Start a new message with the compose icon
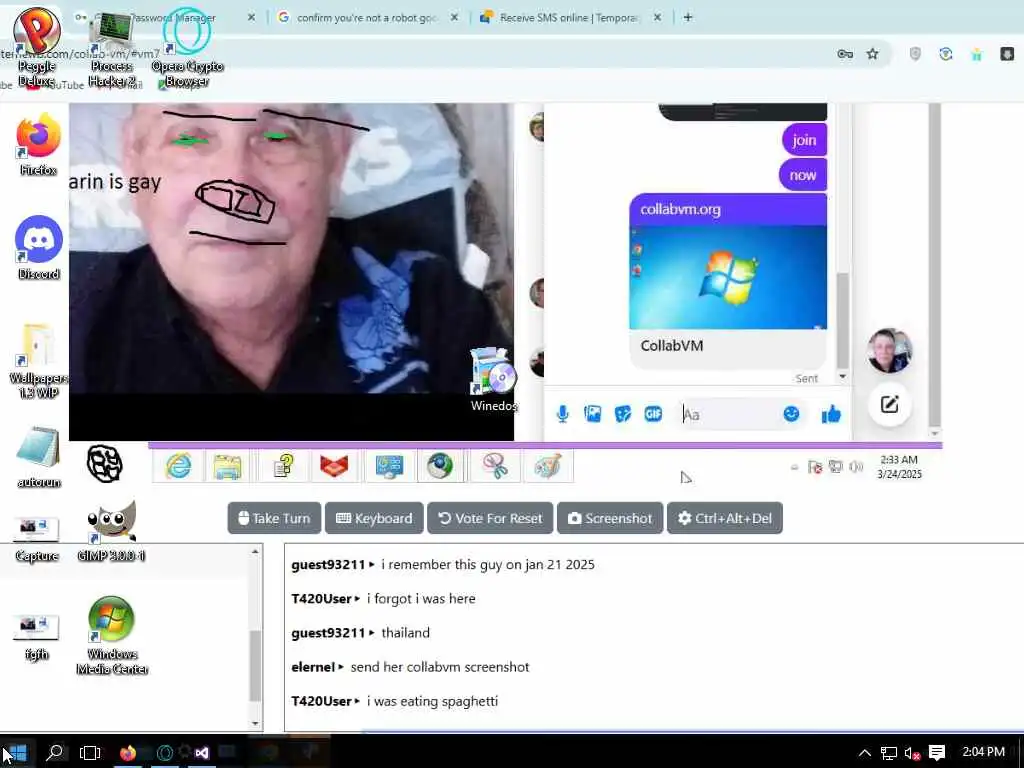The image size is (1024, 768). click(x=889, y=404)
